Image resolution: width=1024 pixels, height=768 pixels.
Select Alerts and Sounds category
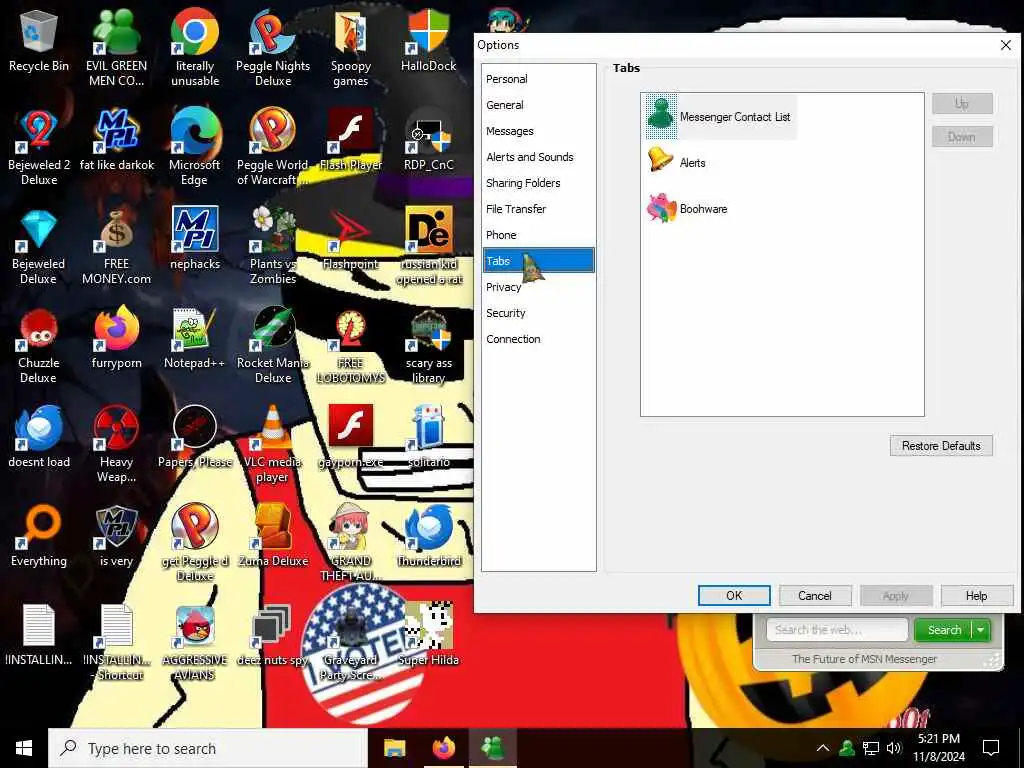(530, 157)
